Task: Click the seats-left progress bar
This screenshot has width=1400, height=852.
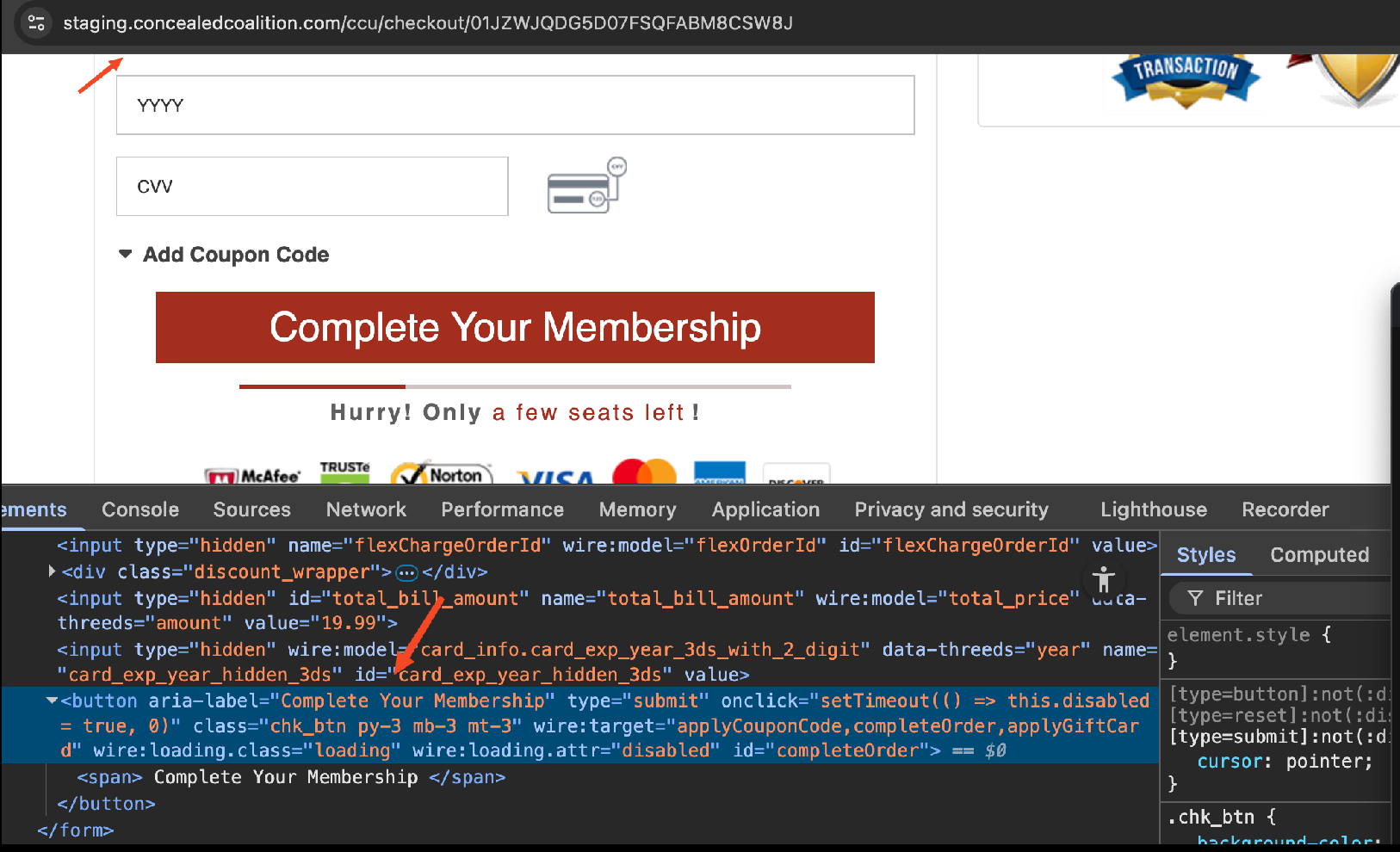Action: tap(515, 387)
